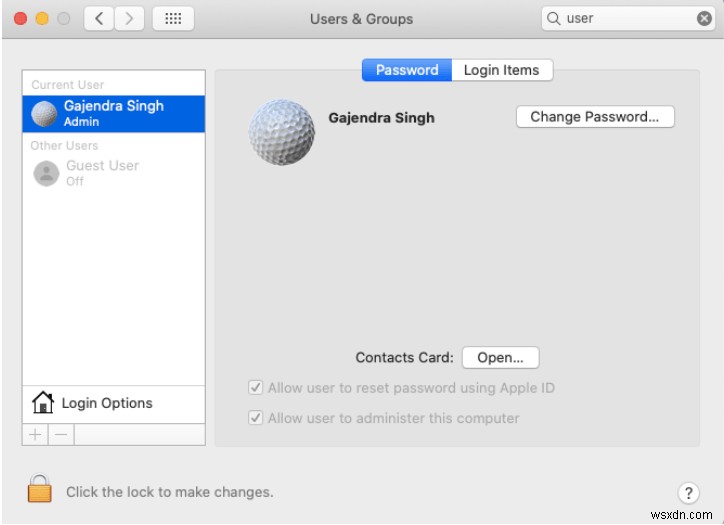Go forward with the right chevron button

coord(129,18)
